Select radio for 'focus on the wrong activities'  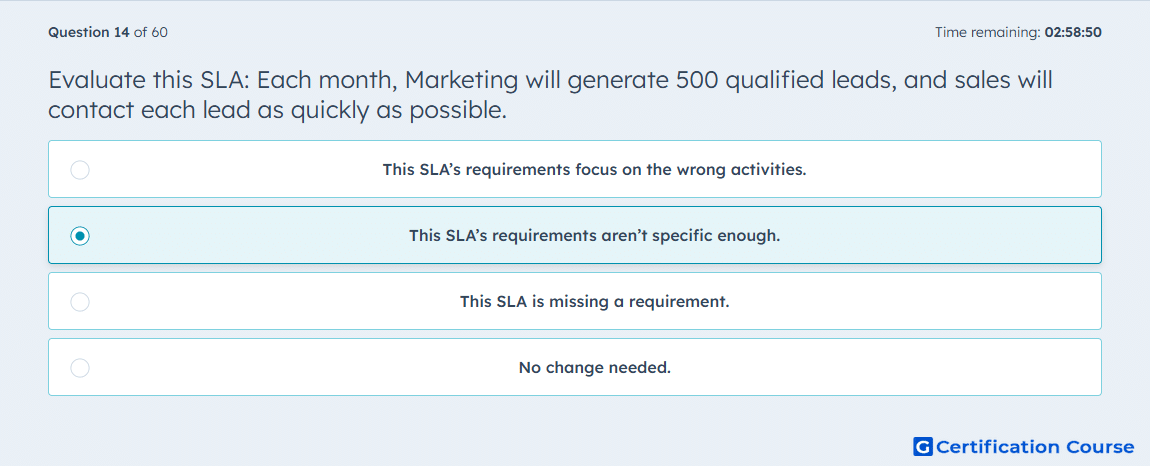coord(80,170)
